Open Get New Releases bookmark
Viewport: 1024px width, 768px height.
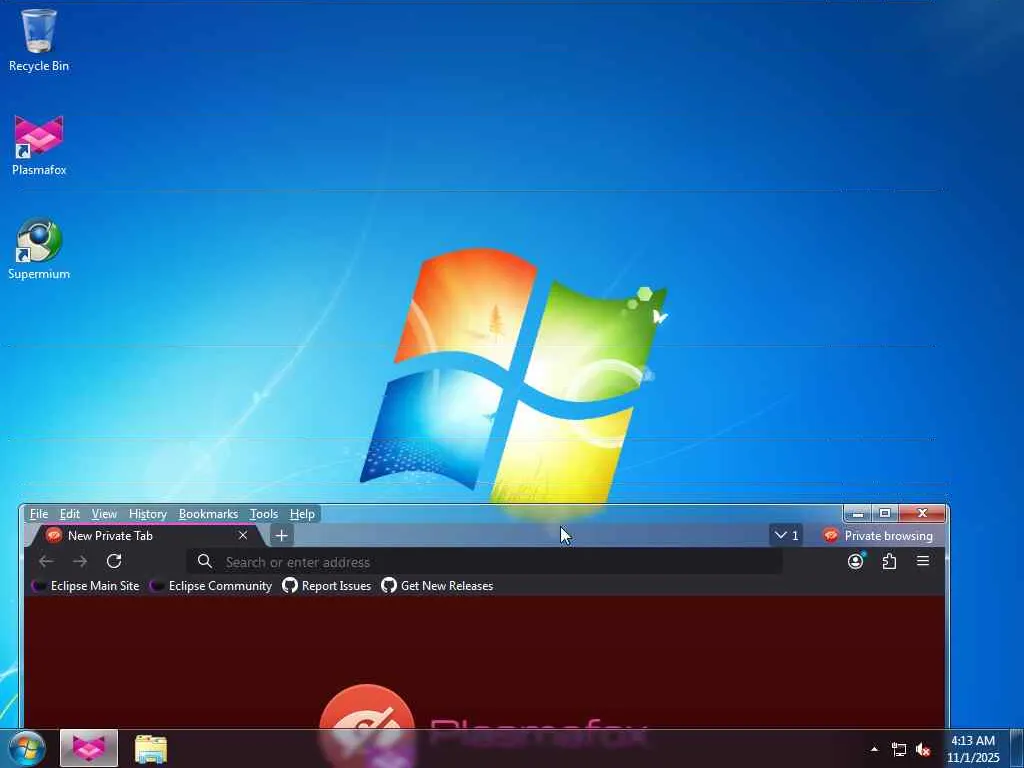437,586
